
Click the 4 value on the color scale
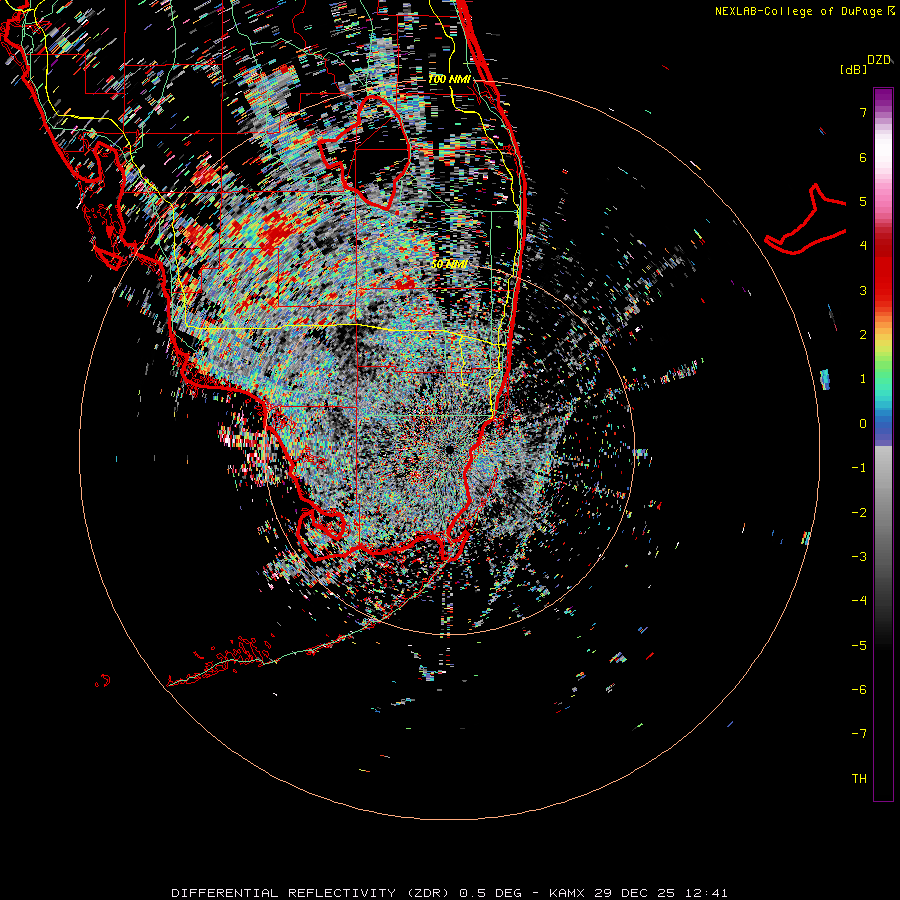pyautogui.click(x=863, y=246)
